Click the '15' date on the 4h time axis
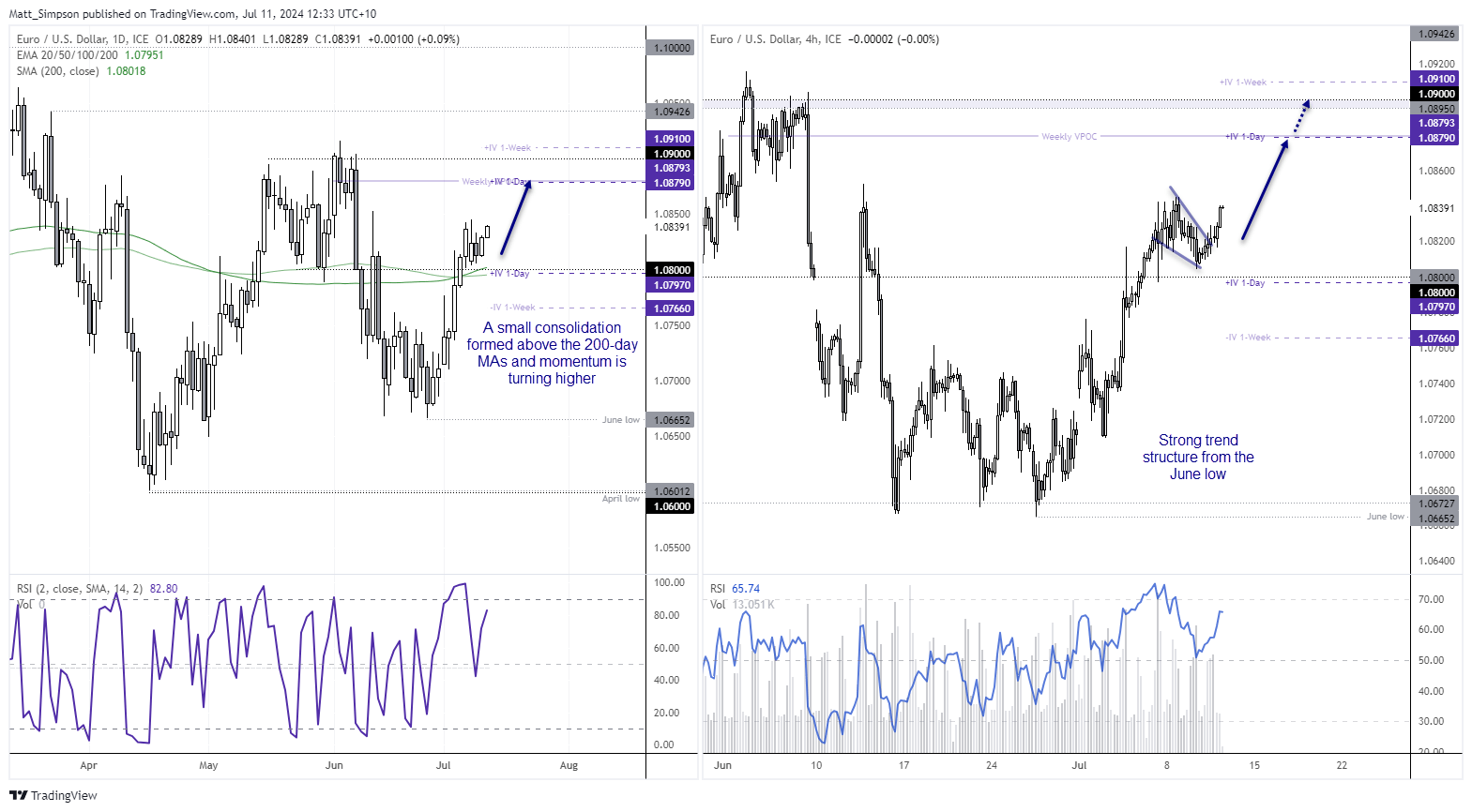Image resolution: width=1472 pixels, height=812 pixels. [1254, 765]
